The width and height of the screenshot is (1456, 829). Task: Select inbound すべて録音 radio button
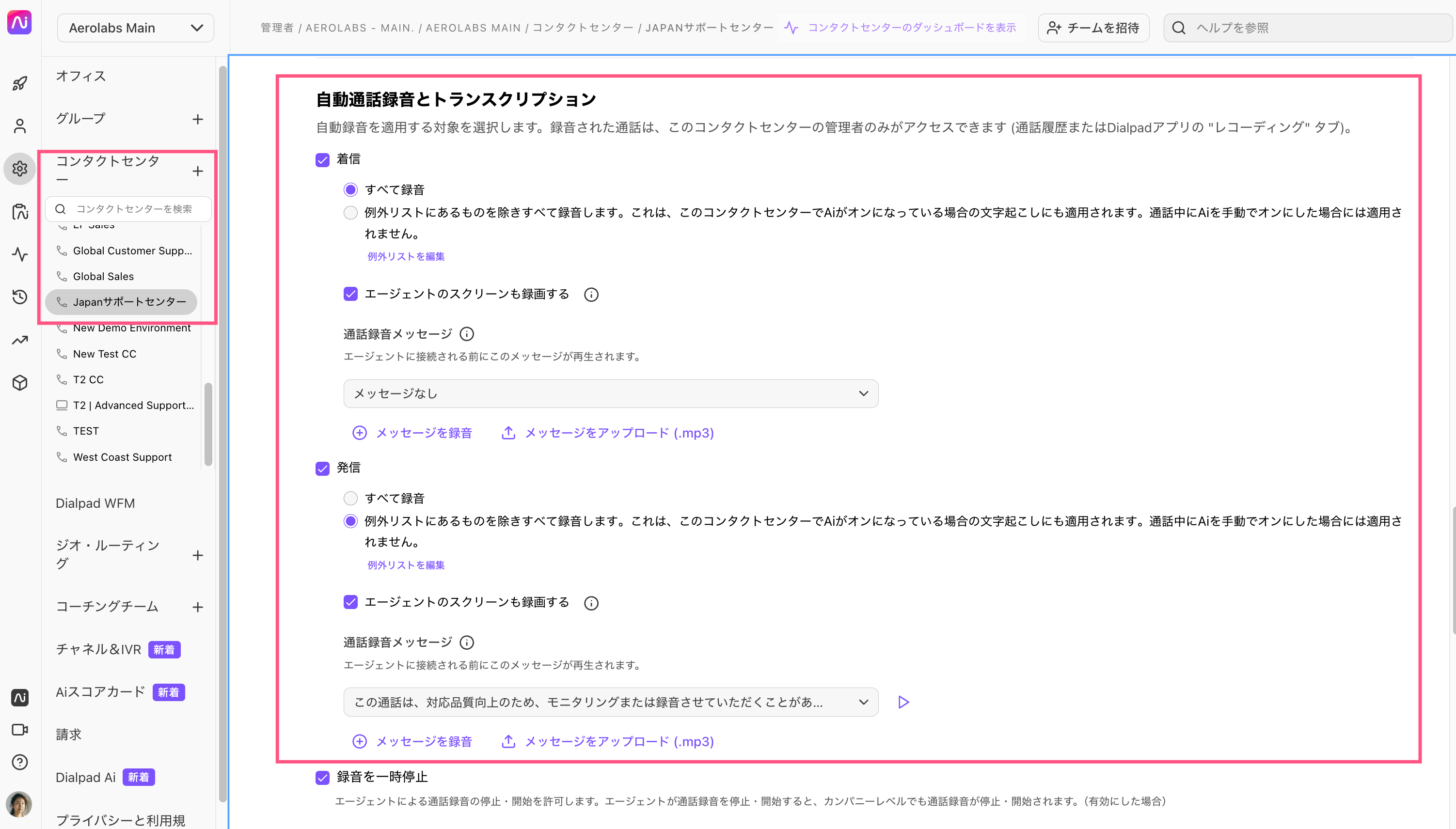tap(350, 189)
